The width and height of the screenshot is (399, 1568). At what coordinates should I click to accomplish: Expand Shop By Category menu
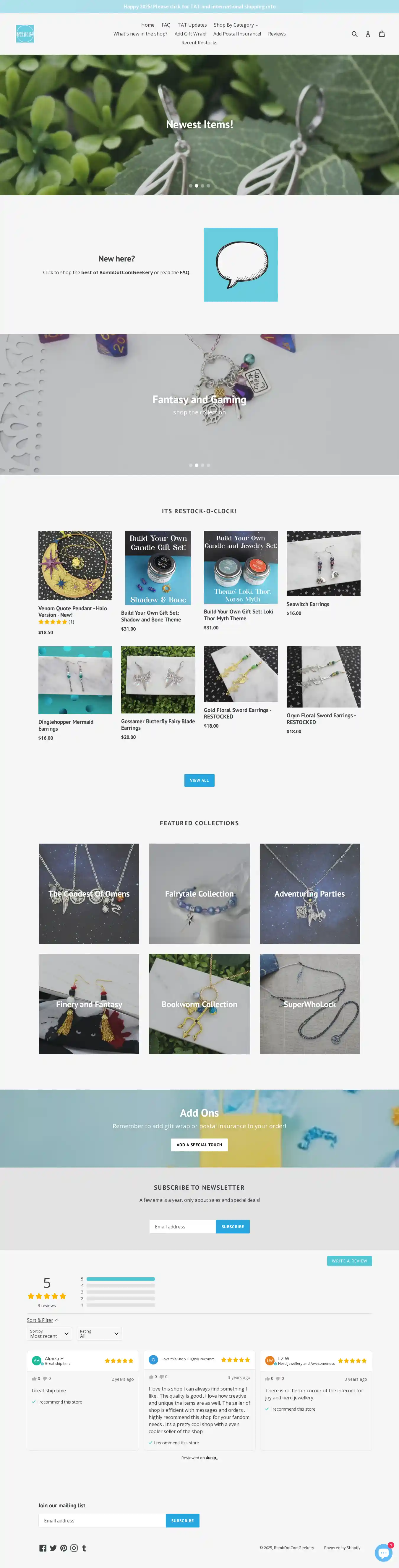click(236, 25)
